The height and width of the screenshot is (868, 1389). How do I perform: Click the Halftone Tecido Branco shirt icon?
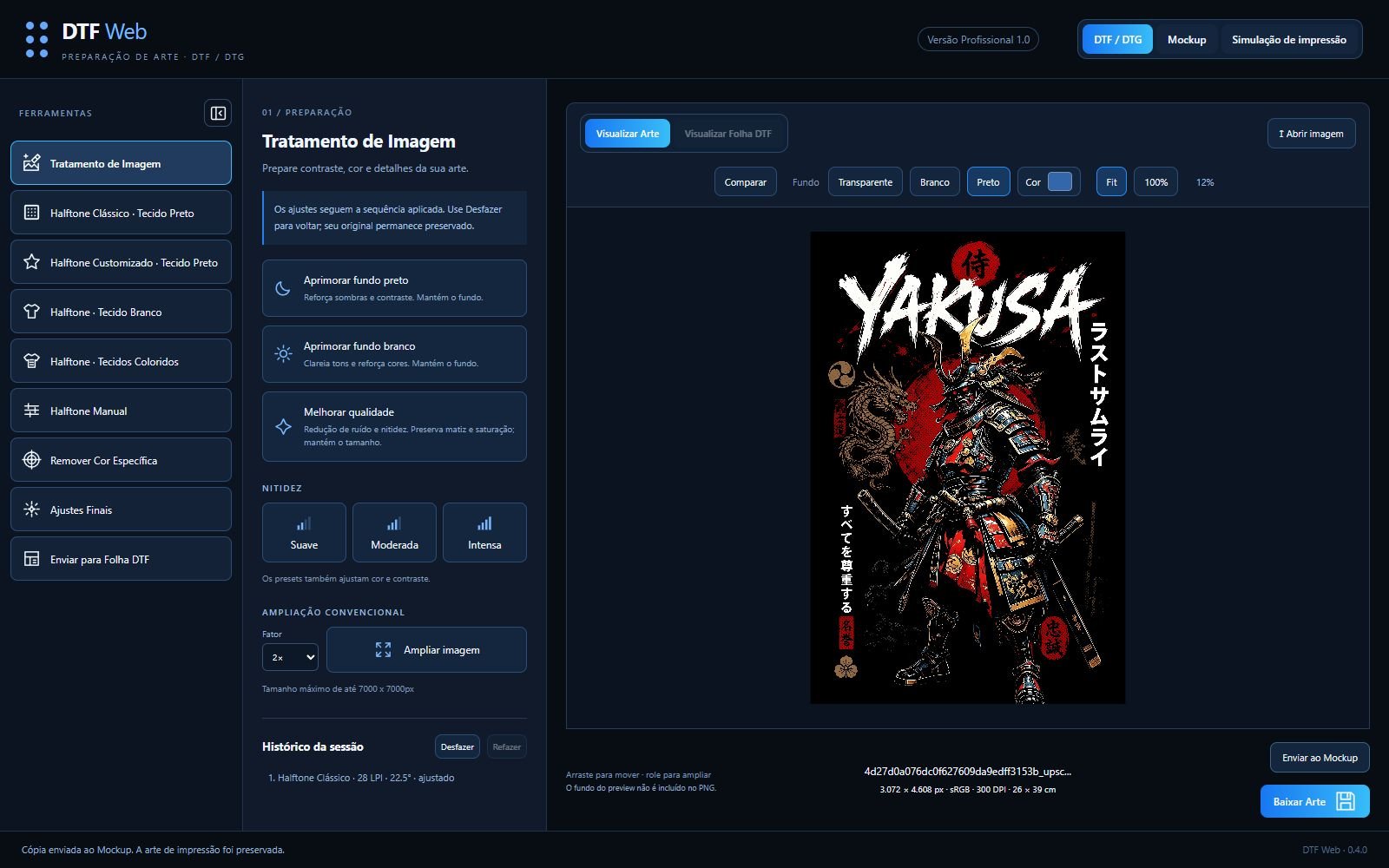point(32,312)
